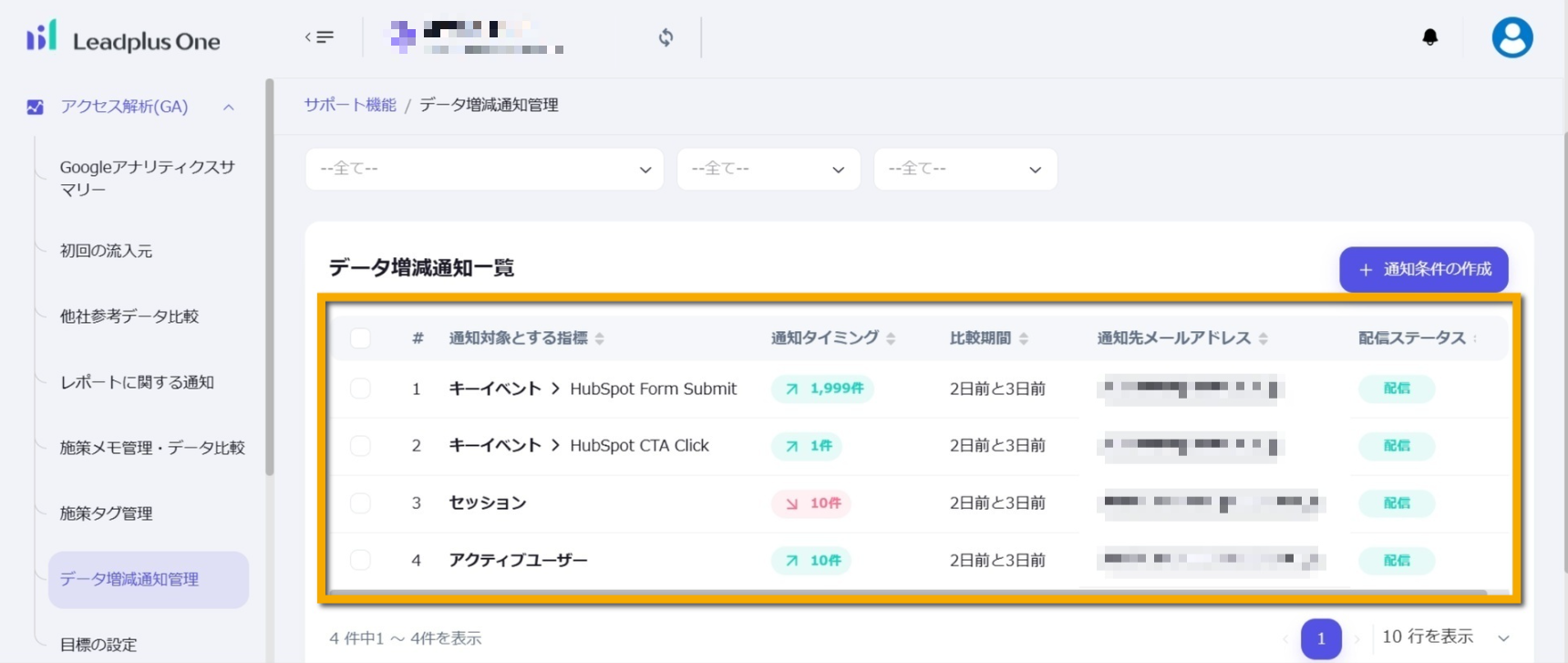The image size is (1568, 663).
Task: Sort by 比較期間 column sort icon
Action: pos(1024,339)
